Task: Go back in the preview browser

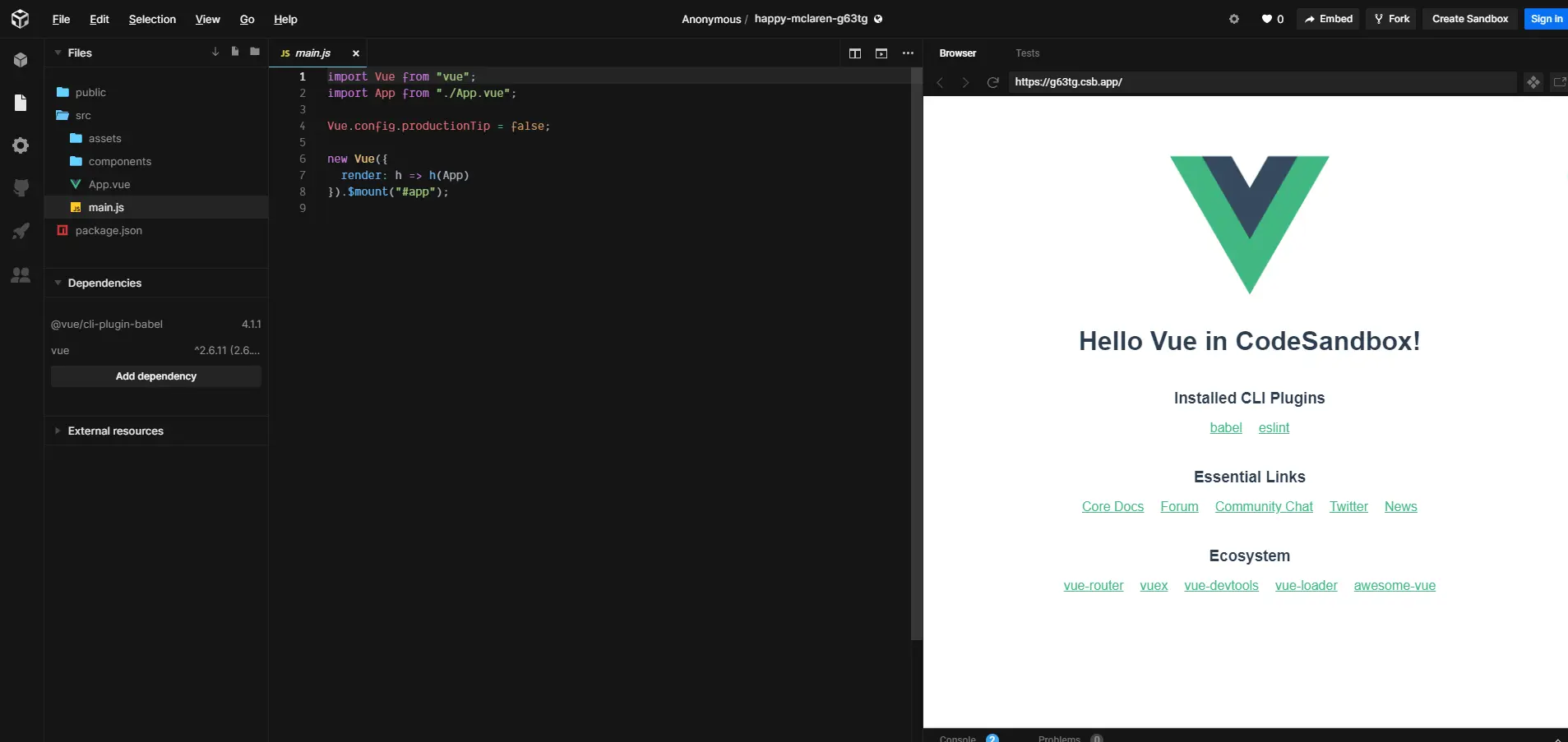Action: [x=940, y=82]
